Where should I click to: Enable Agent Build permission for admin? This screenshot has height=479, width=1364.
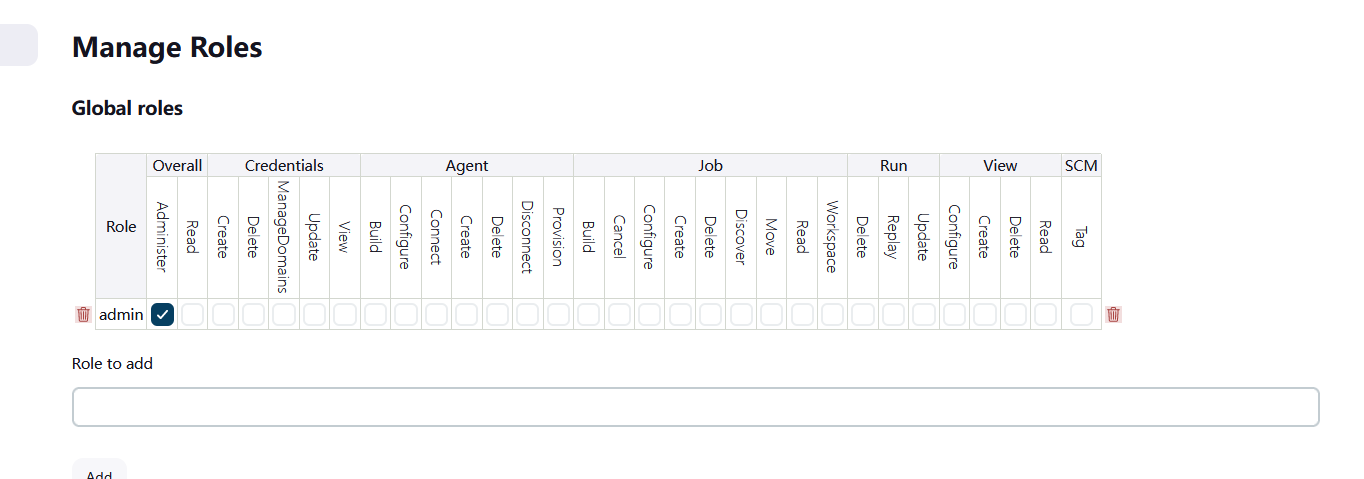pos(375,315)
